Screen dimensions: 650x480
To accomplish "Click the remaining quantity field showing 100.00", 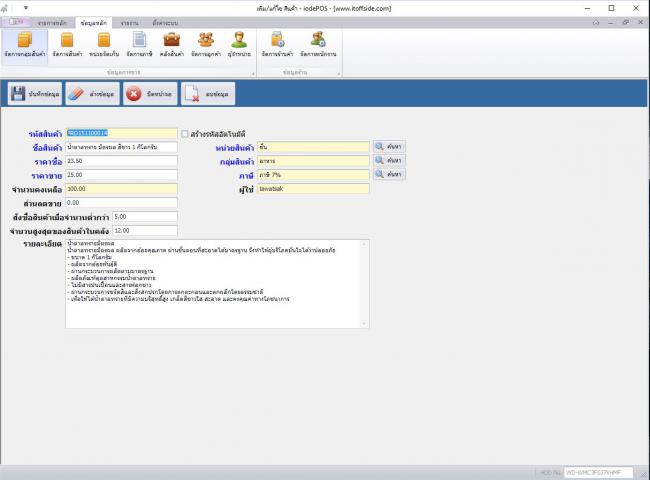I will [x=121, y=189].
